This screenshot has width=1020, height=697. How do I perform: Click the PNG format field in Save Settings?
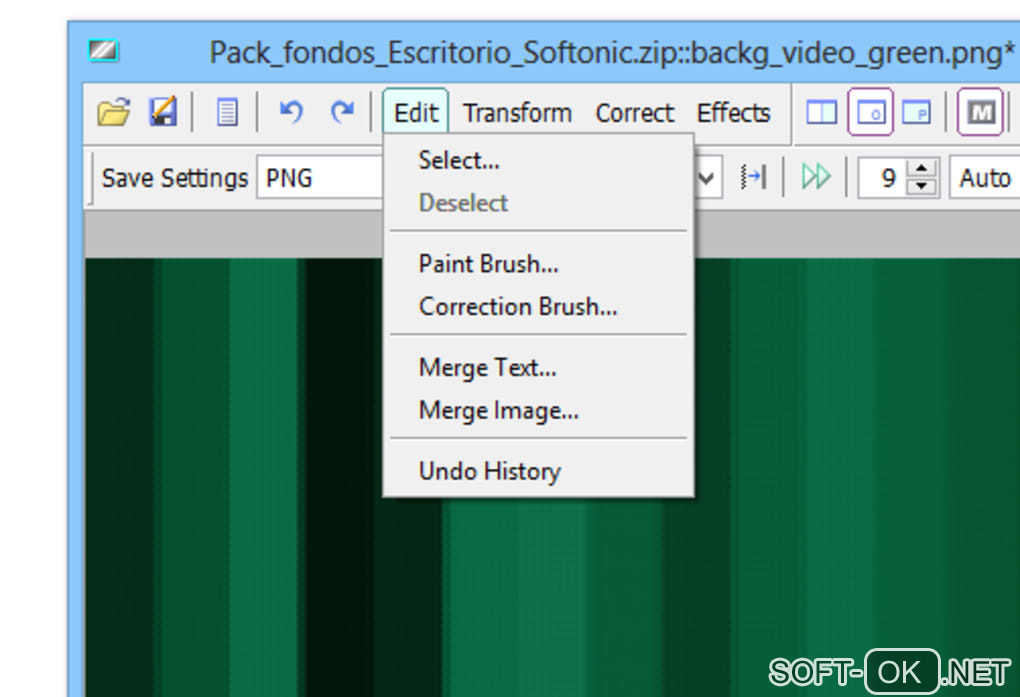pyautogui.click(x=321, y=177)
